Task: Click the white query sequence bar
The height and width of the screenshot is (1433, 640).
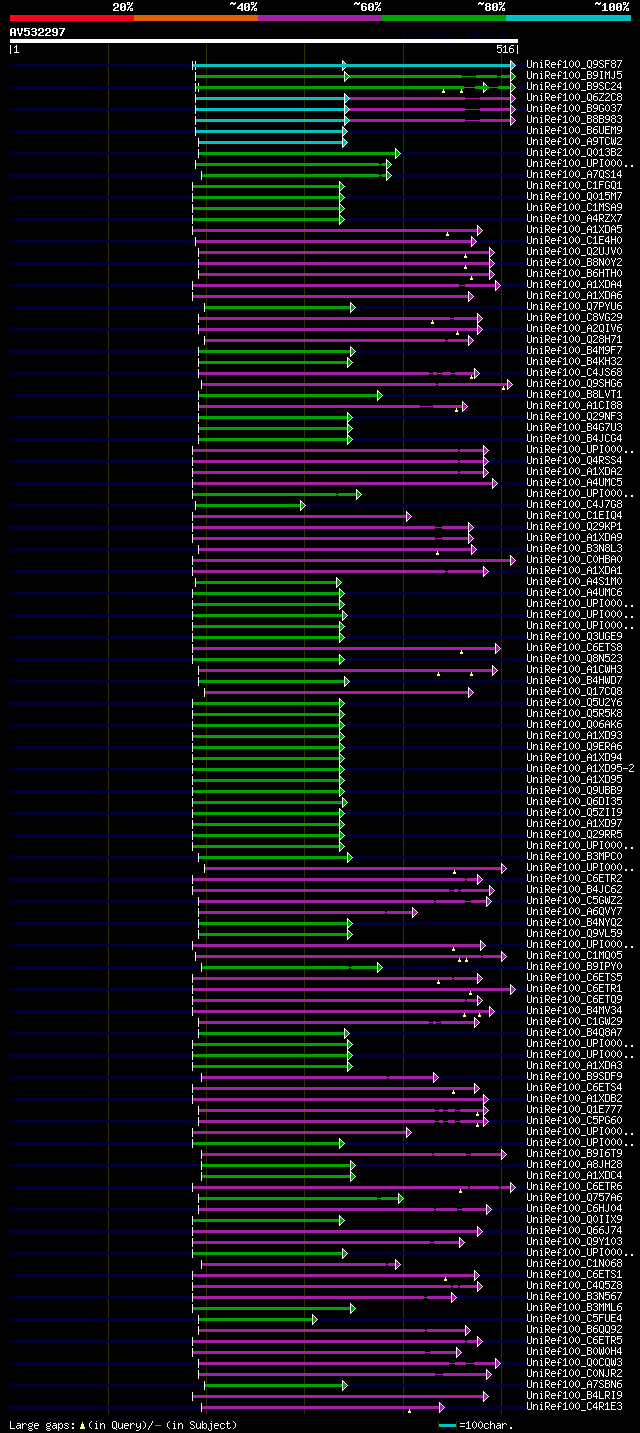Action: (x=263, y=41)
